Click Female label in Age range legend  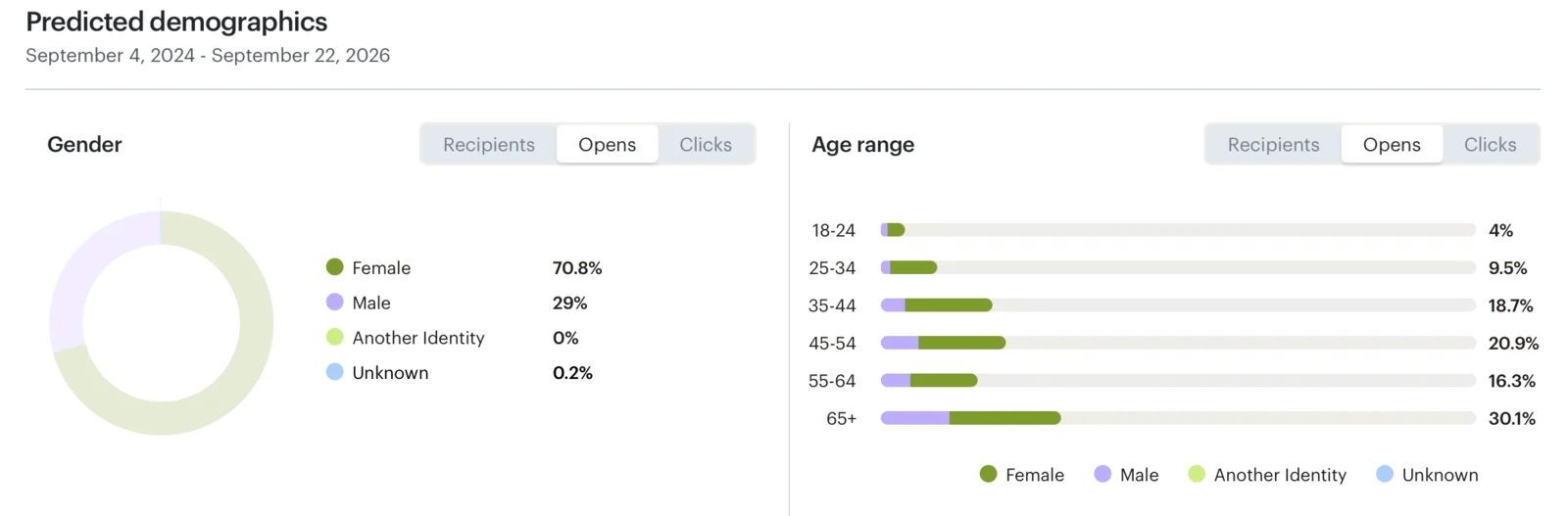click(x=1035, y=475)
